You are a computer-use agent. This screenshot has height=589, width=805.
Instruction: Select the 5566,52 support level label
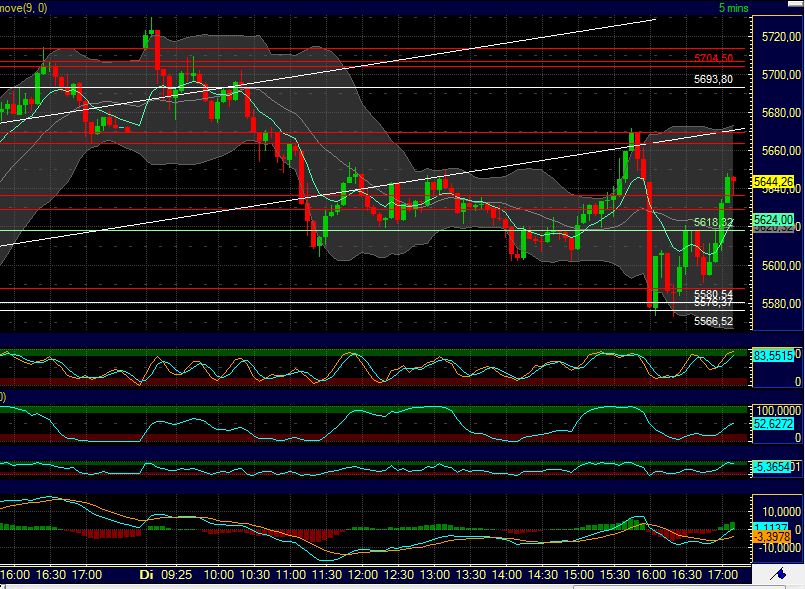coord(714,322)
